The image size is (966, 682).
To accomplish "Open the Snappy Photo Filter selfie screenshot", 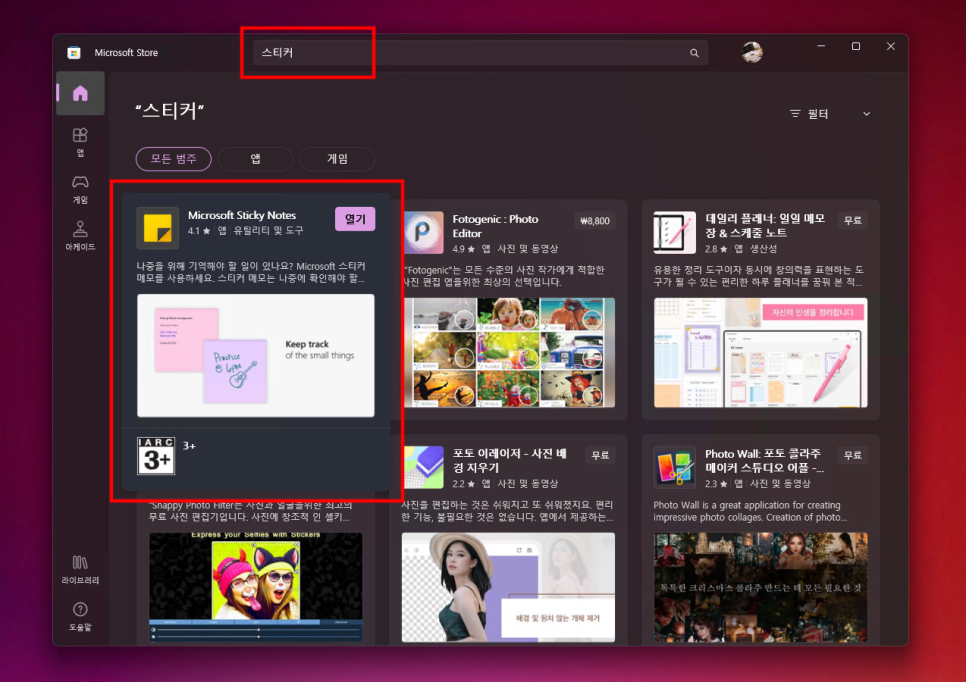I will coord(256,587).
